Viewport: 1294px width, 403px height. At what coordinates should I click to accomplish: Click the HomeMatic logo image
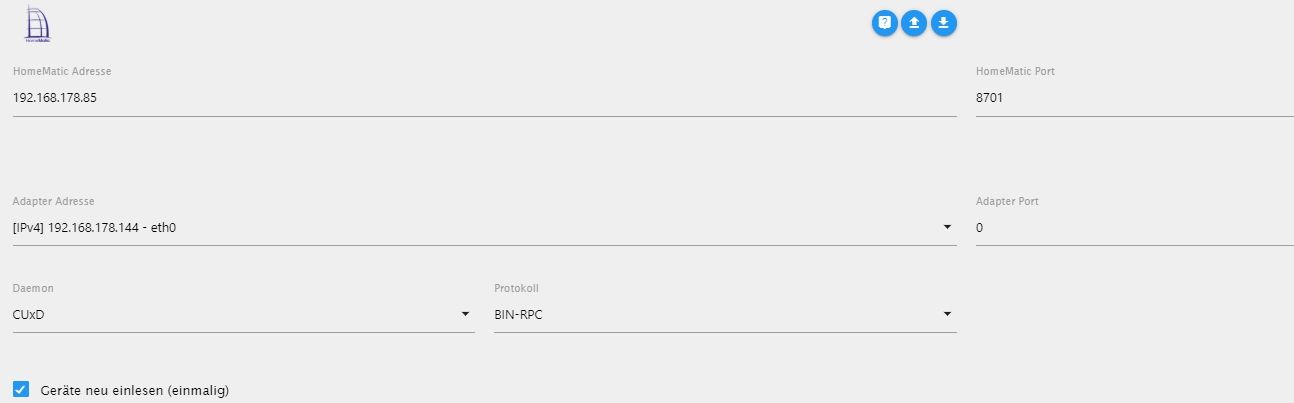point(37,24)
